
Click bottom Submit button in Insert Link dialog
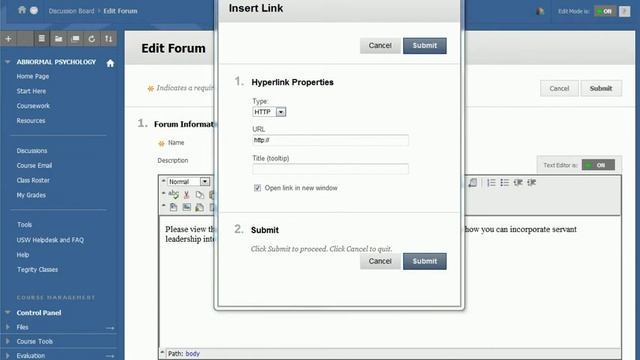tap(425, 261)
